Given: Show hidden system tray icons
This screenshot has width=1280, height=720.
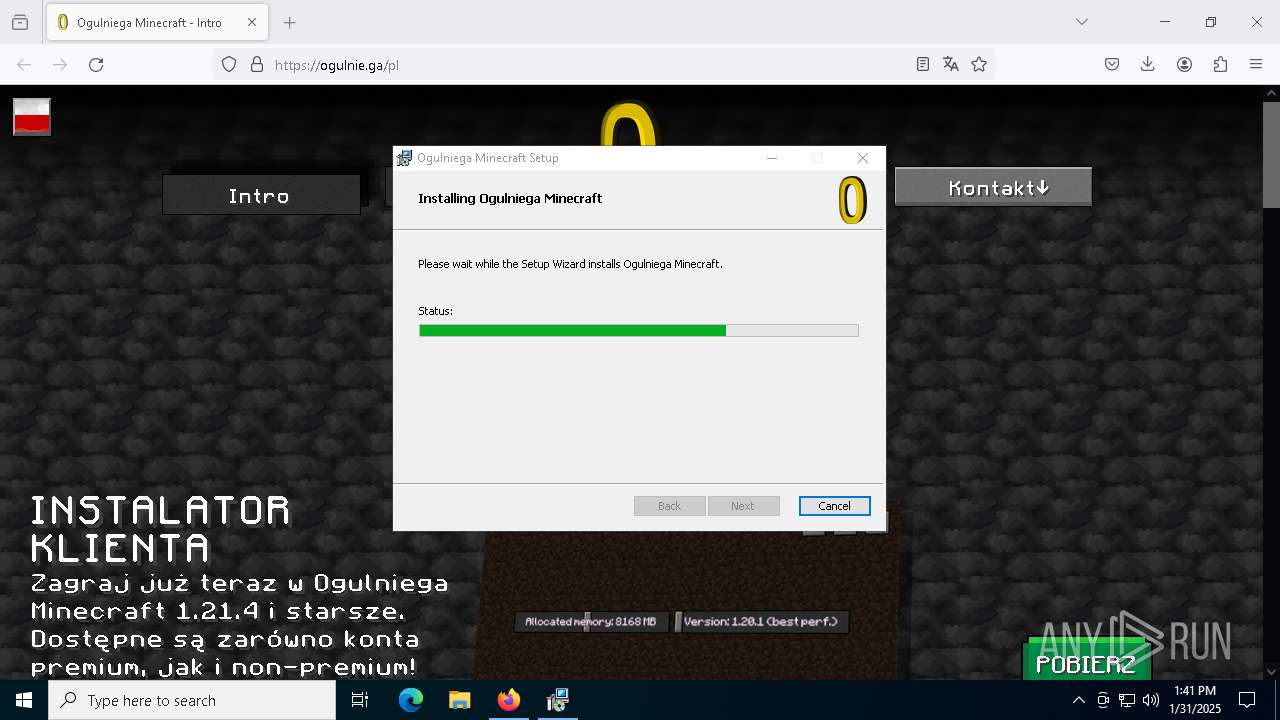Looking at the screenshot, I should click(x=1078, y=700).
